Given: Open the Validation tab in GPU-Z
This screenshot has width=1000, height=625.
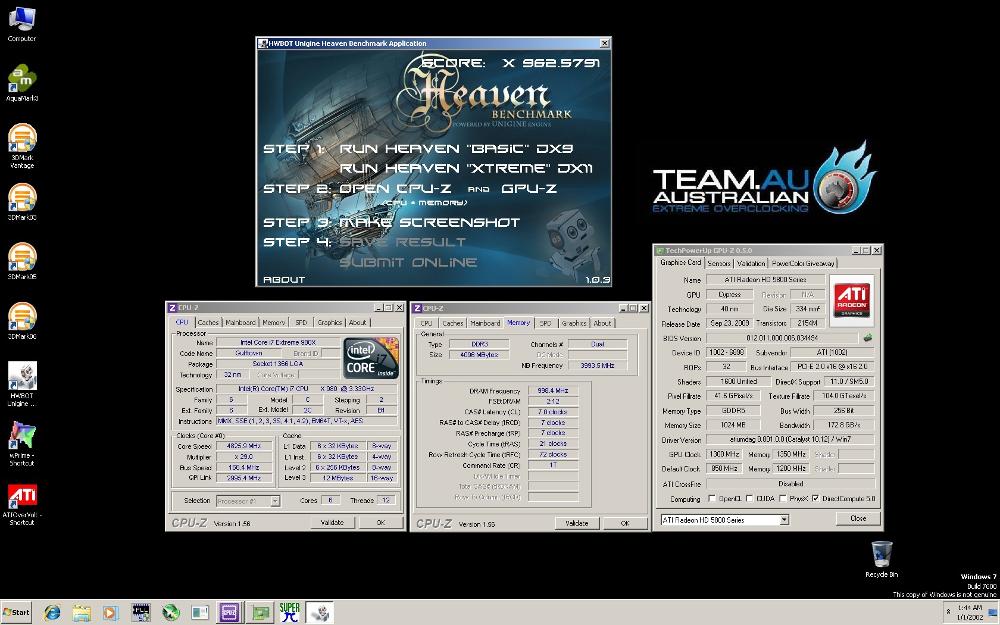Looking at the screenshot, I should pyautogui.click(x=751, y=263).
